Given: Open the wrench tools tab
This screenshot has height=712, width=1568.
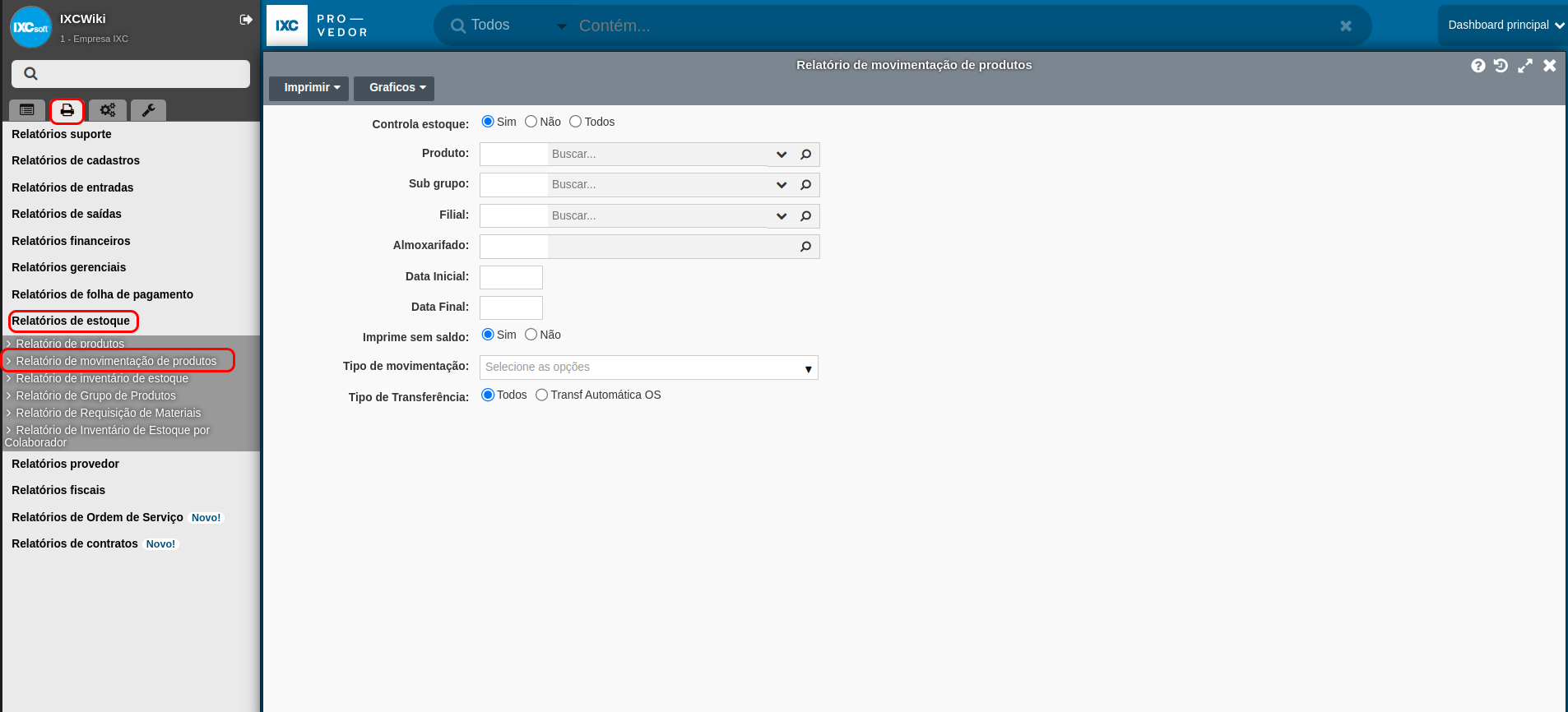Looking at the screenshot, I should pos(148,110).
